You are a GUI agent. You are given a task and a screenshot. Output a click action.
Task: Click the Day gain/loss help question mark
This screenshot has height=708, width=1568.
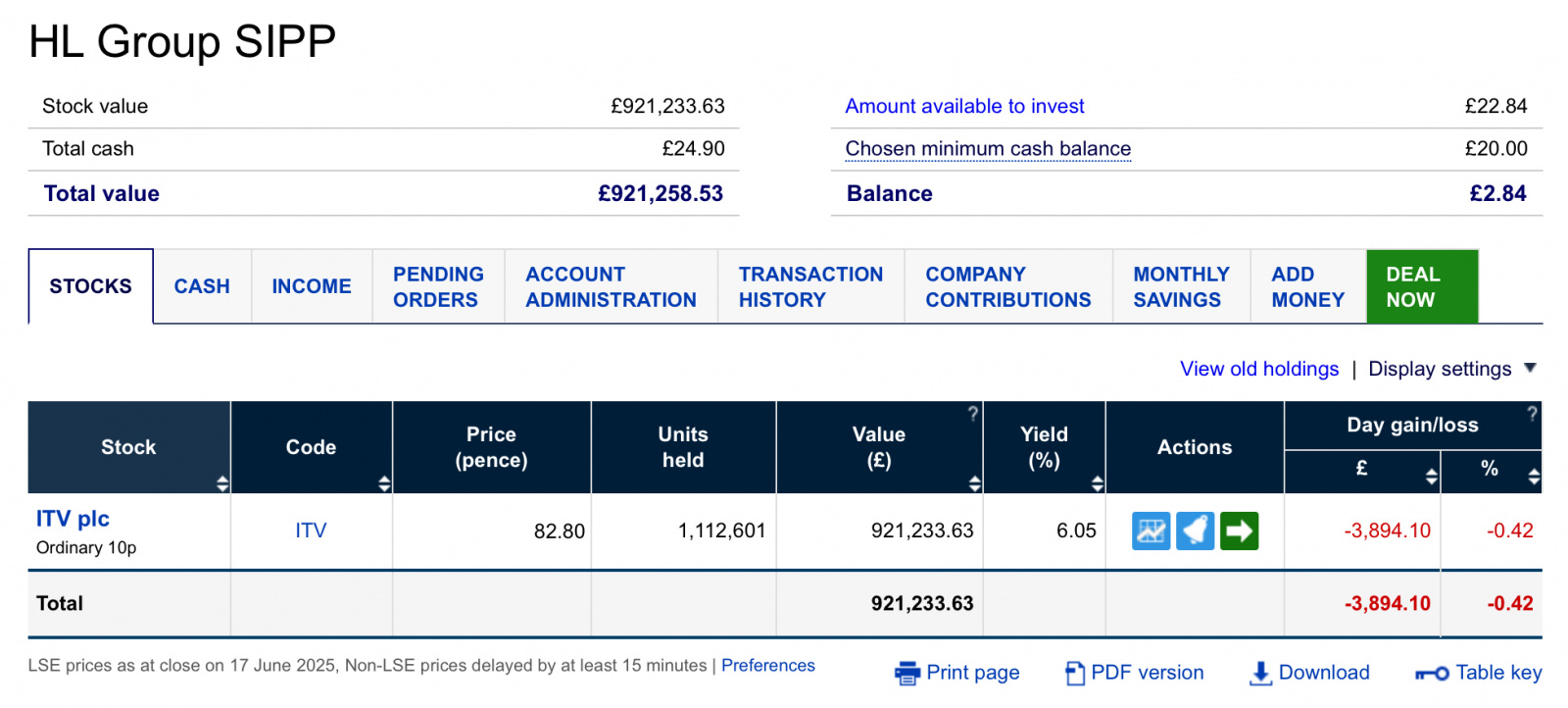pos(1533,414)
